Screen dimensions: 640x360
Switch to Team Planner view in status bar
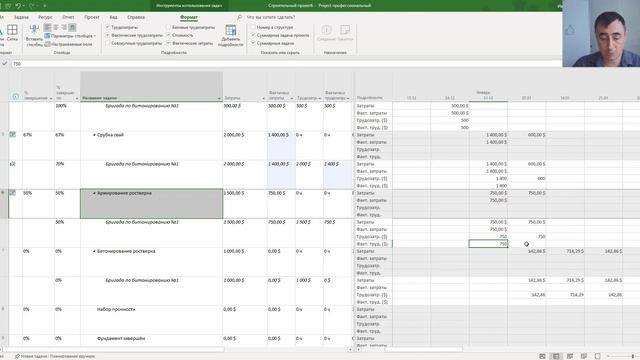[570, 356]
